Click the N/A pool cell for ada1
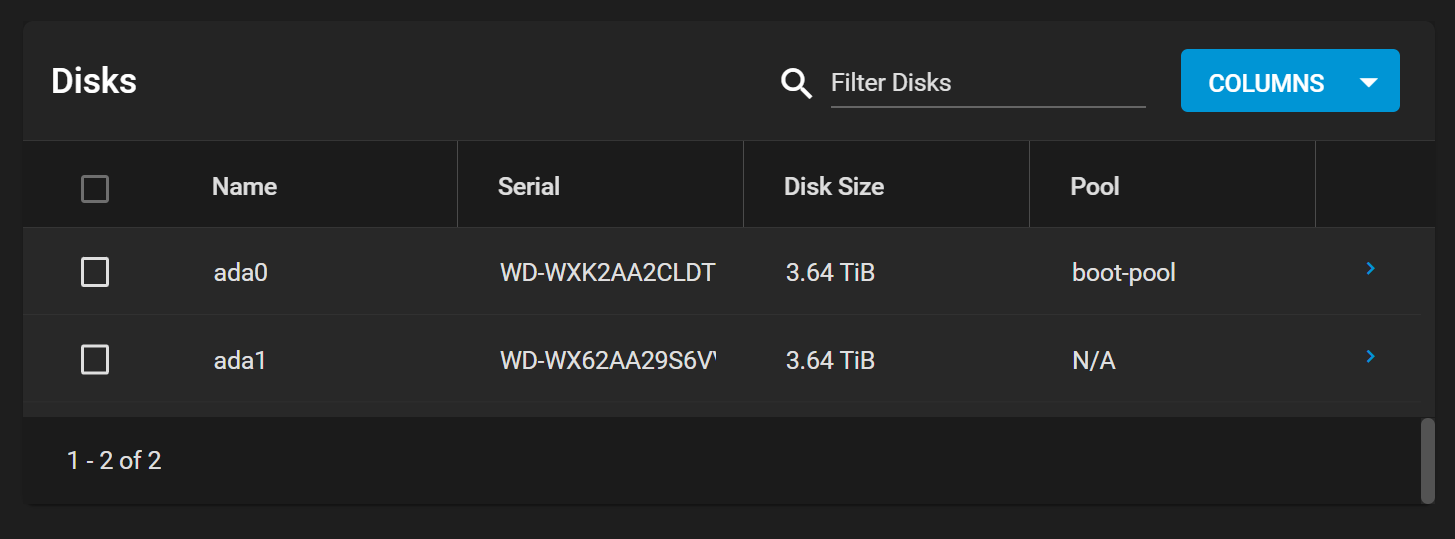This screenshot has height=539, width=1455. click(x=1093, y=360)
